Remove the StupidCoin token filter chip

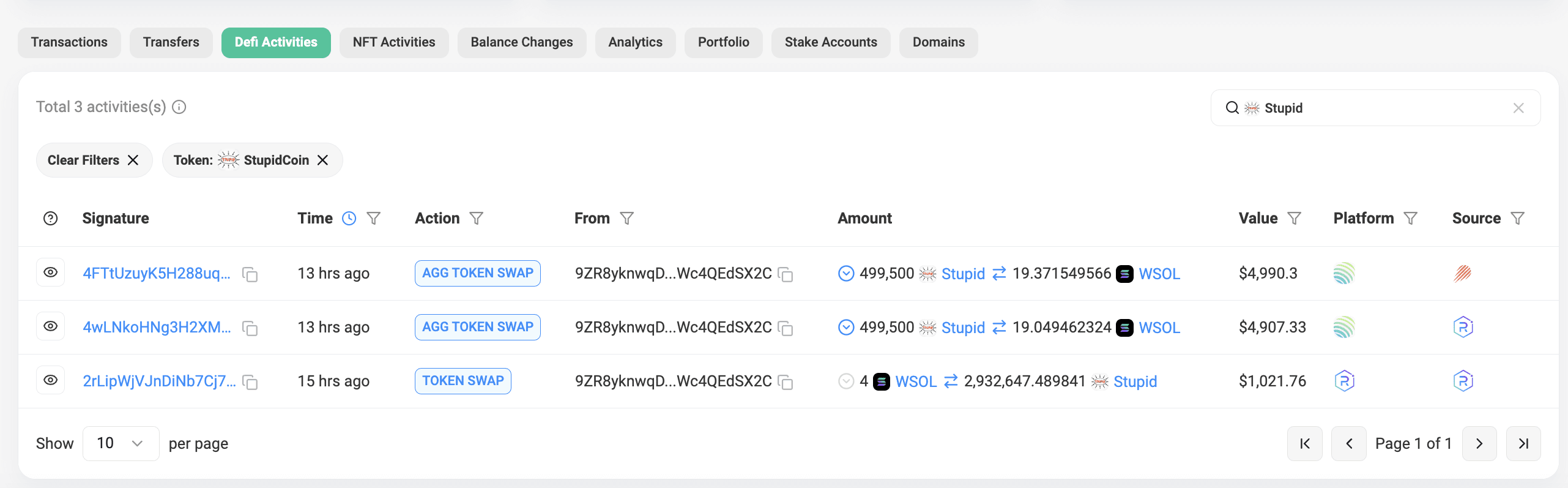click(x=323, y=160)
